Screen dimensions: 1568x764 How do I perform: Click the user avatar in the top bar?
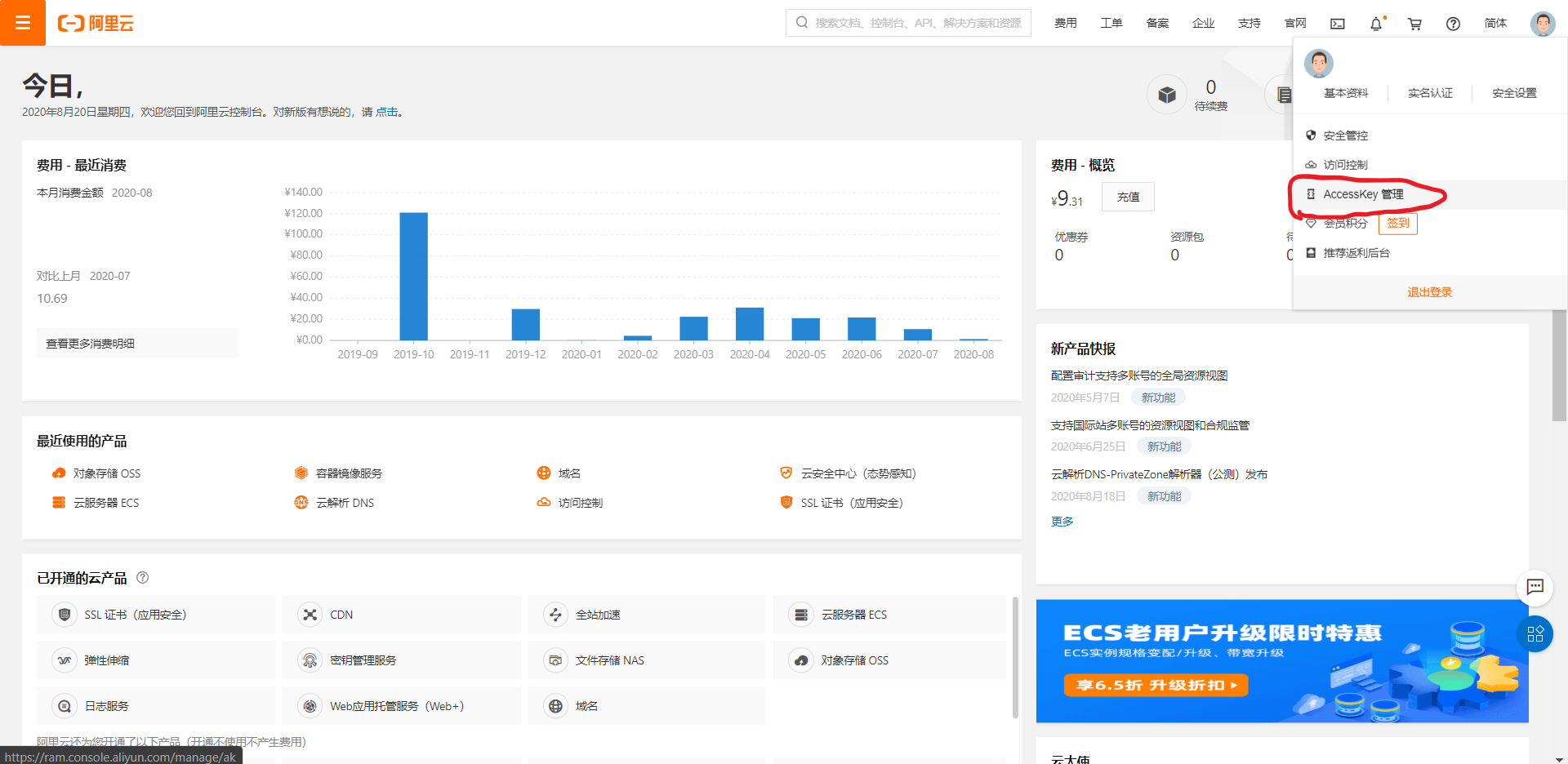(x=1543, y=24)
